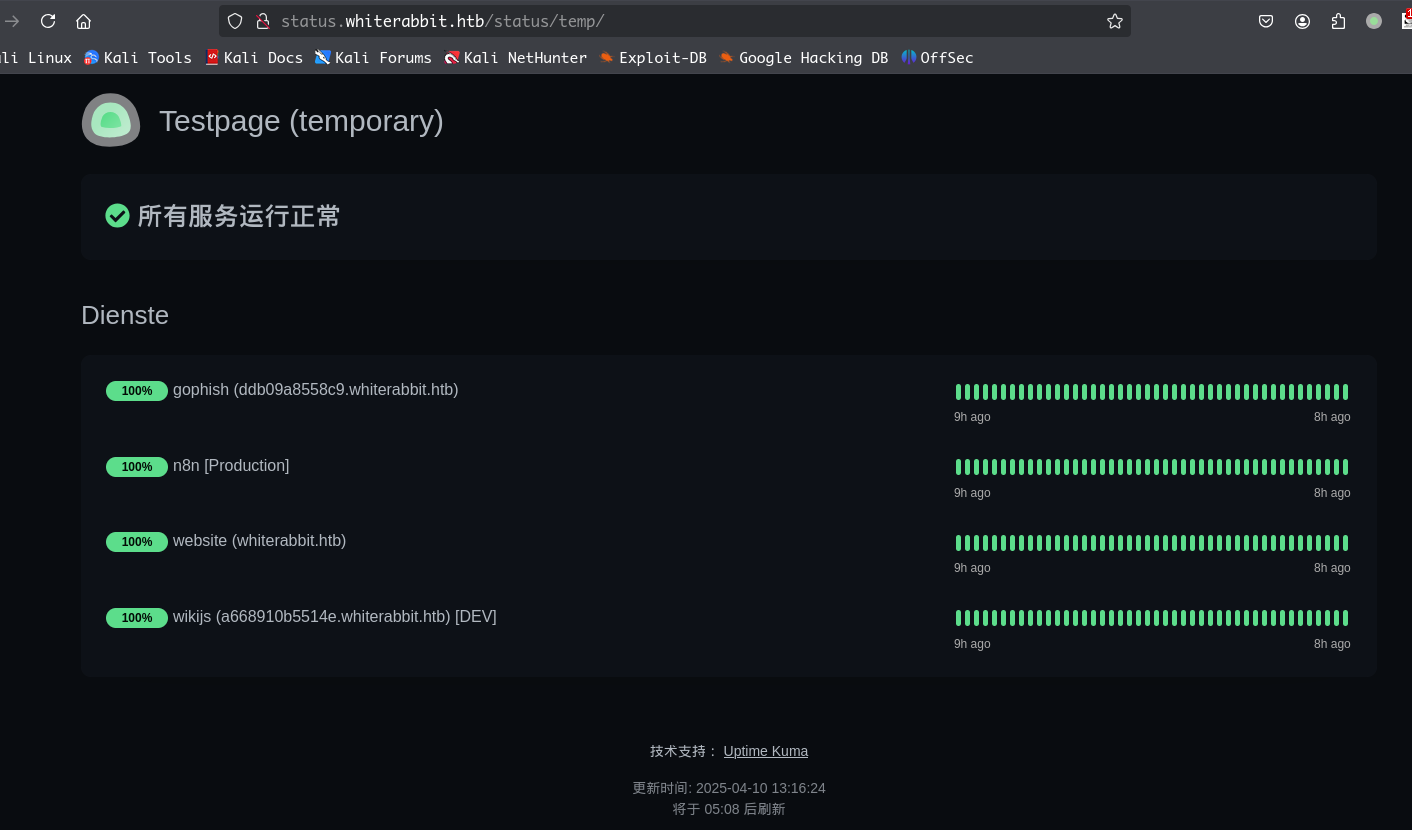The height and width of the screenshot is (830, 1412).
Task: Click the website (whiterabbit.htb) 100% badge
Action: point(137,542)
